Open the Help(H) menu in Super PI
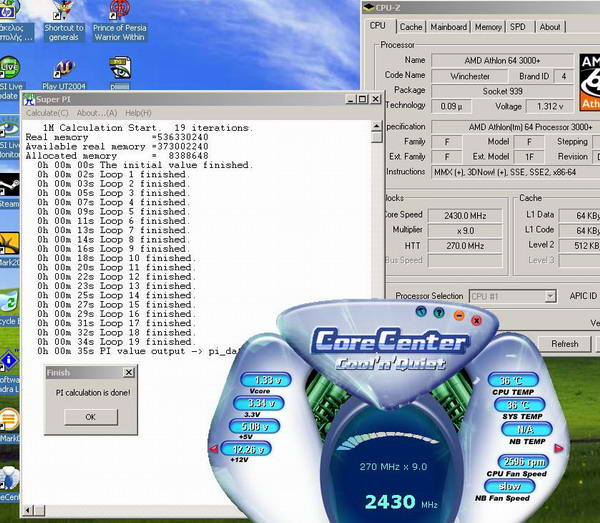This screenshot has width=600, height=523. (138, 113)
